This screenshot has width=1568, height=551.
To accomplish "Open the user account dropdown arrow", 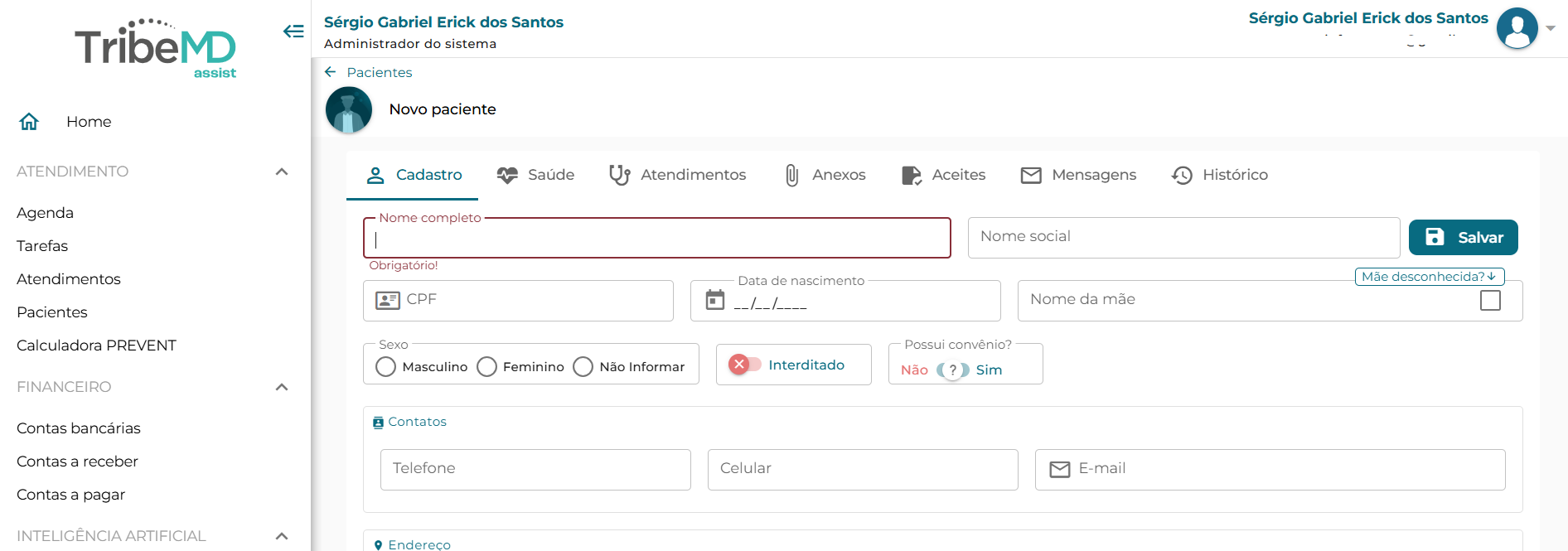I will click(x=1551, y=28).
